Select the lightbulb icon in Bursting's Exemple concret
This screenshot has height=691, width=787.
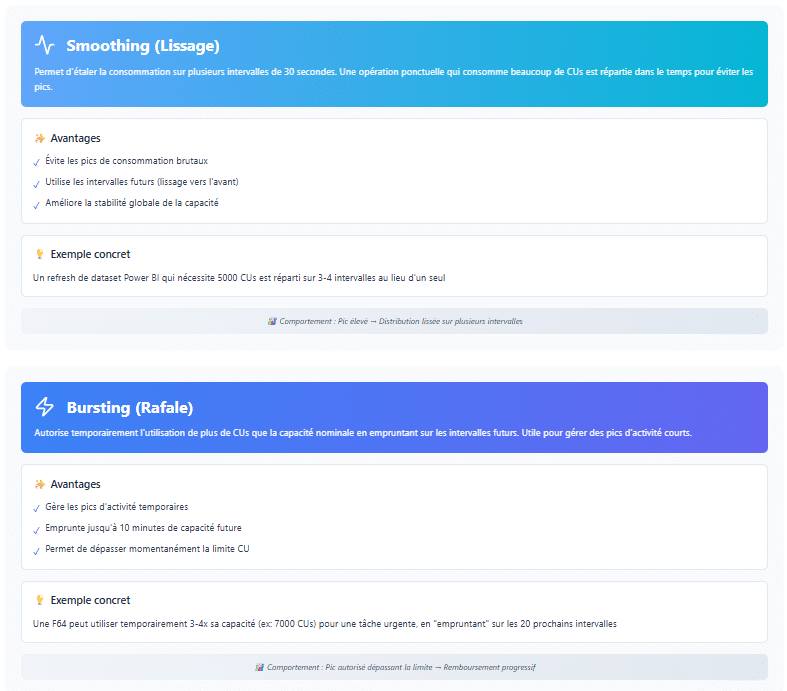click(x=40, y=601)
